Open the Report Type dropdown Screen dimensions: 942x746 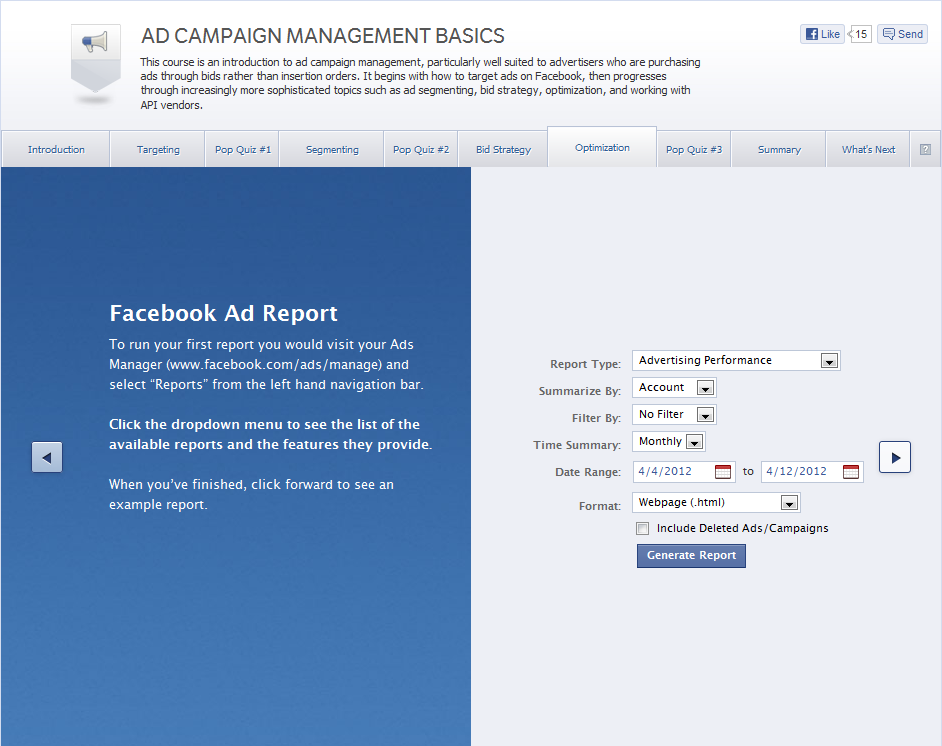coord(736,360)
